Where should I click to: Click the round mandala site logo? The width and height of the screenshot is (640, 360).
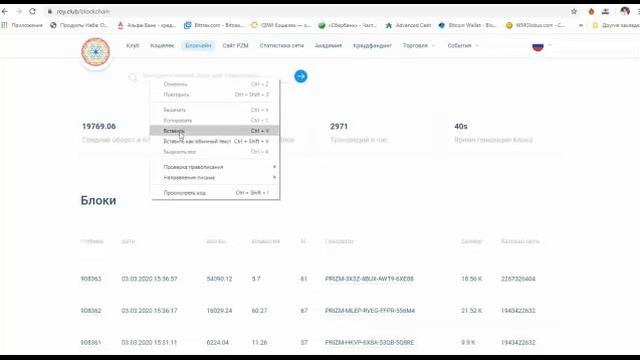(96, 52)
